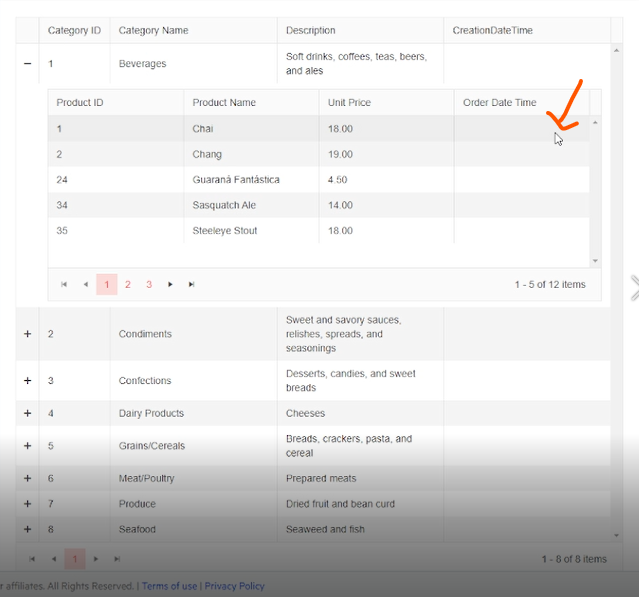The image size is (639, 597).
Task: Click last-page arrow in bottom categories pager
Action: pyautogui.click(x=117, y=559)
